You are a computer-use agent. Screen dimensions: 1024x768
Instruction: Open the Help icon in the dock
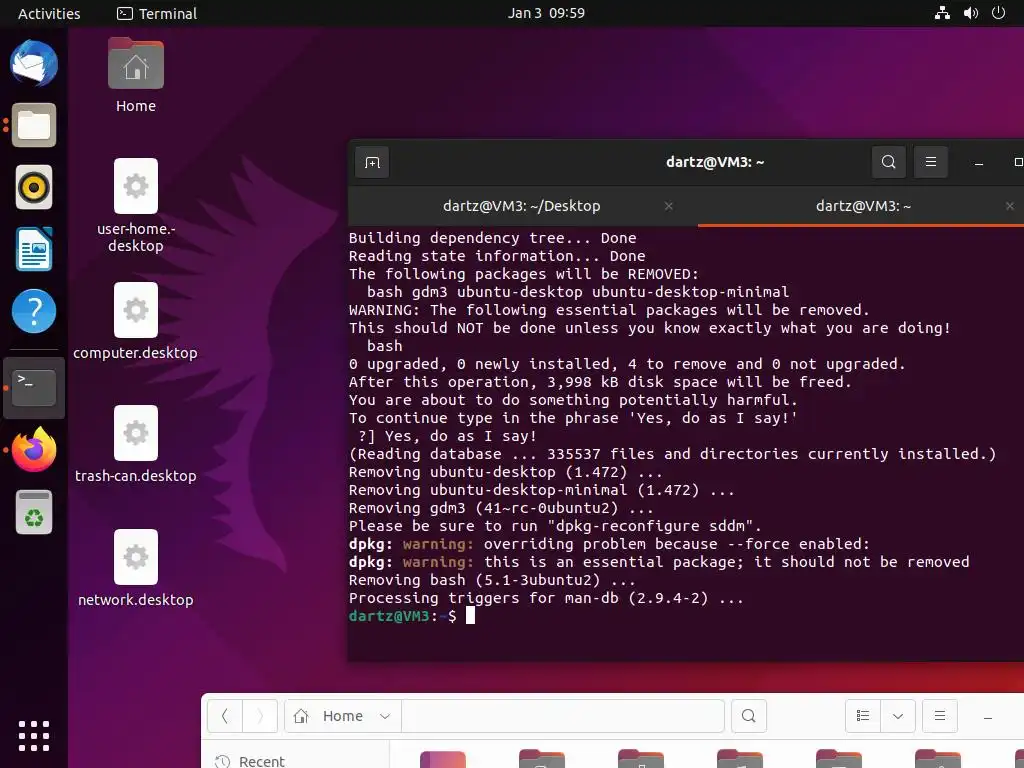(x=34, y=311)
